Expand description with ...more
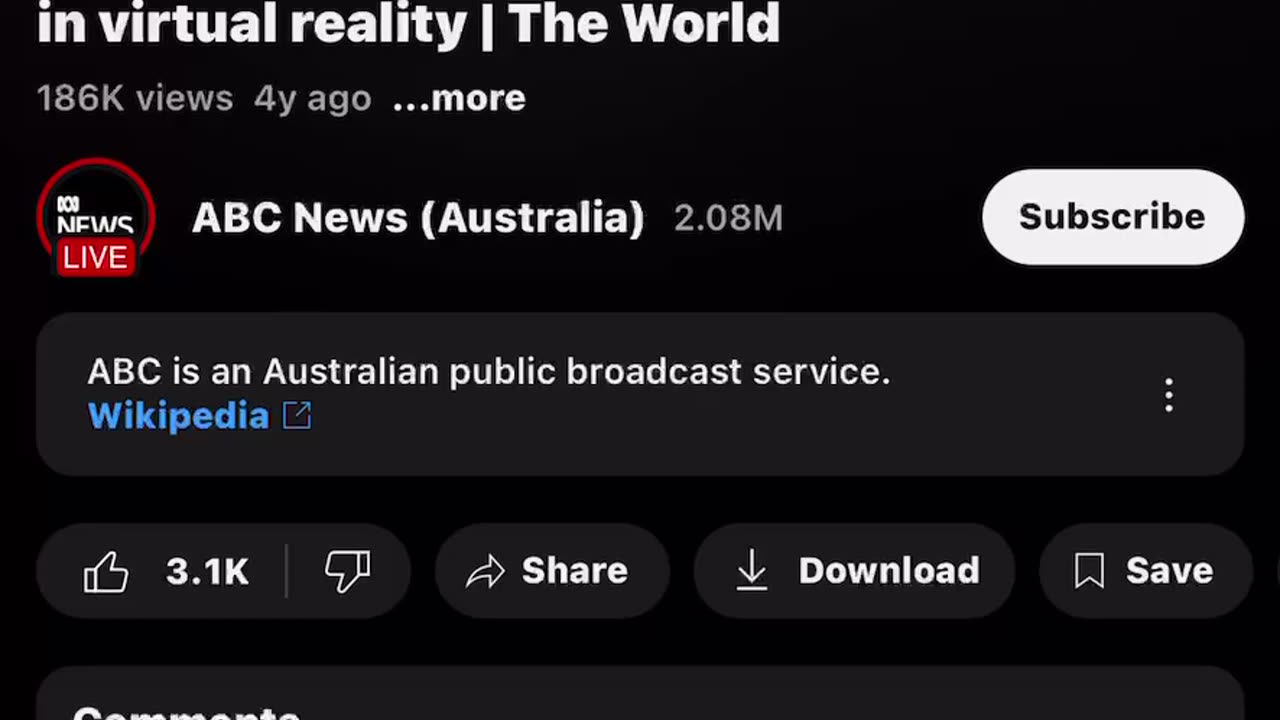This screenshot has height=720, width=1280. point(459,98)
